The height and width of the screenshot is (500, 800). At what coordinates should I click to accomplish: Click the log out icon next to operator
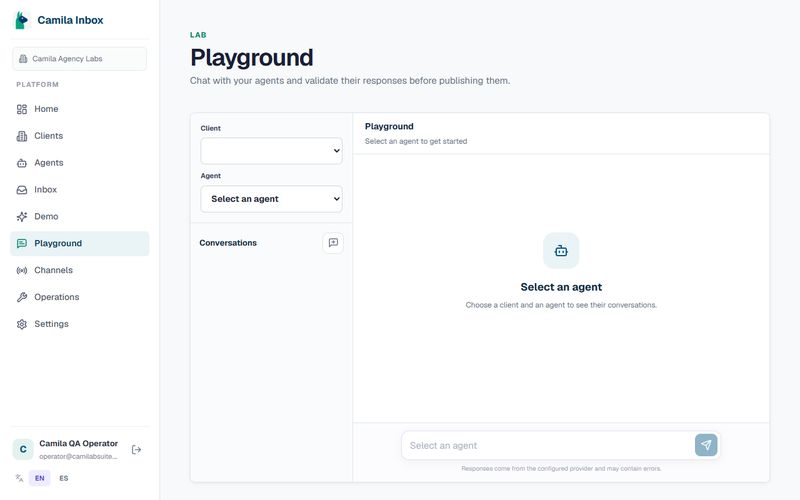click(136, 449)
